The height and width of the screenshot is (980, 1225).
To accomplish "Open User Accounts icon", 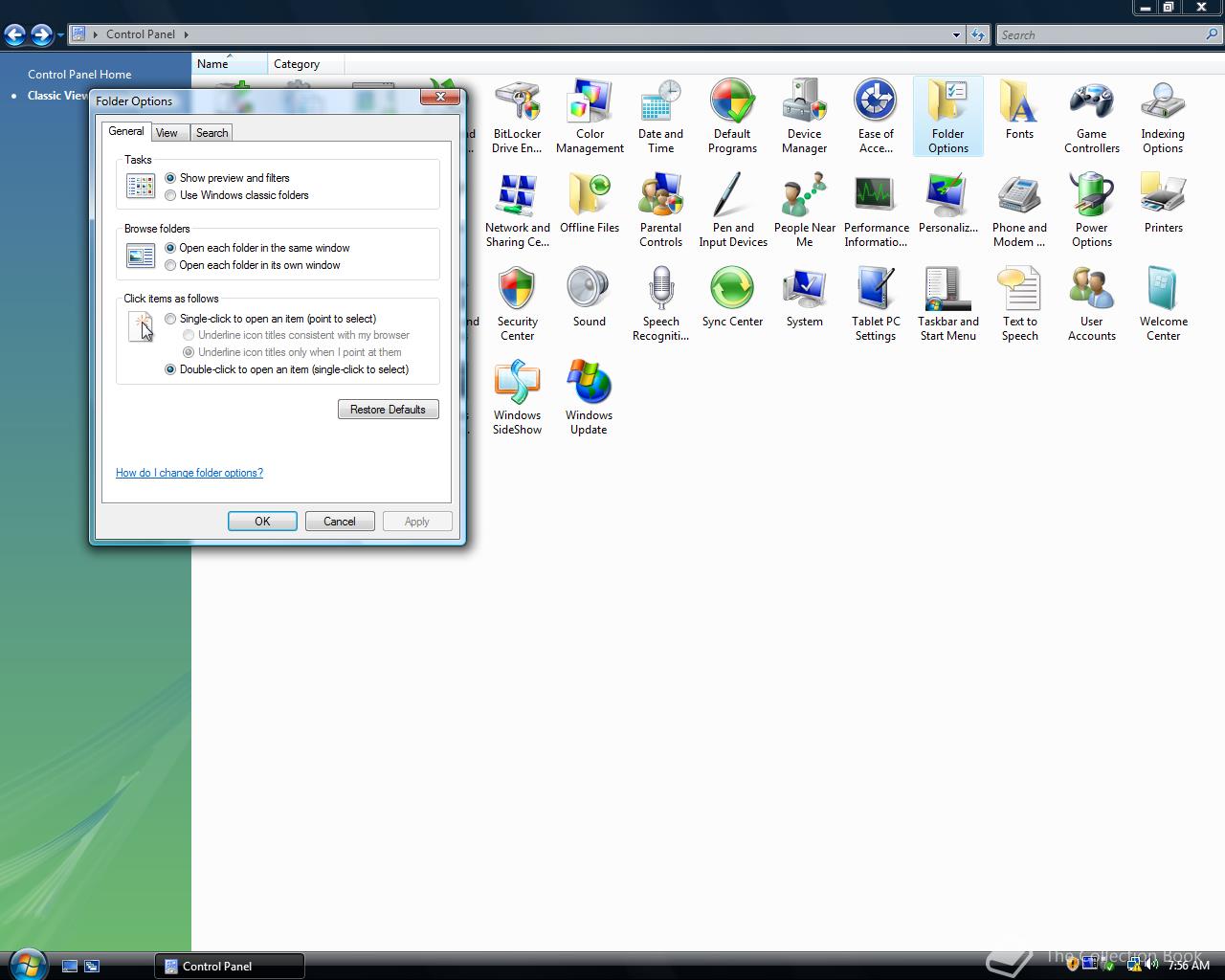I will [x=1092, y=304].
